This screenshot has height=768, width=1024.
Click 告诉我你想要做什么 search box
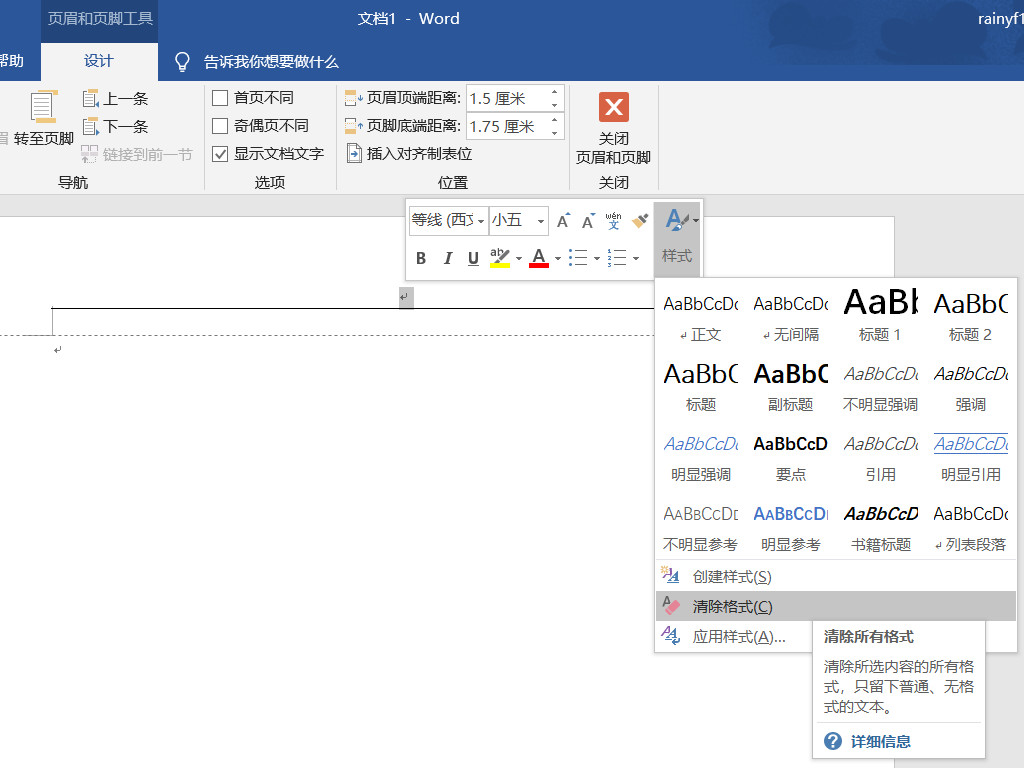click(271, 62)
